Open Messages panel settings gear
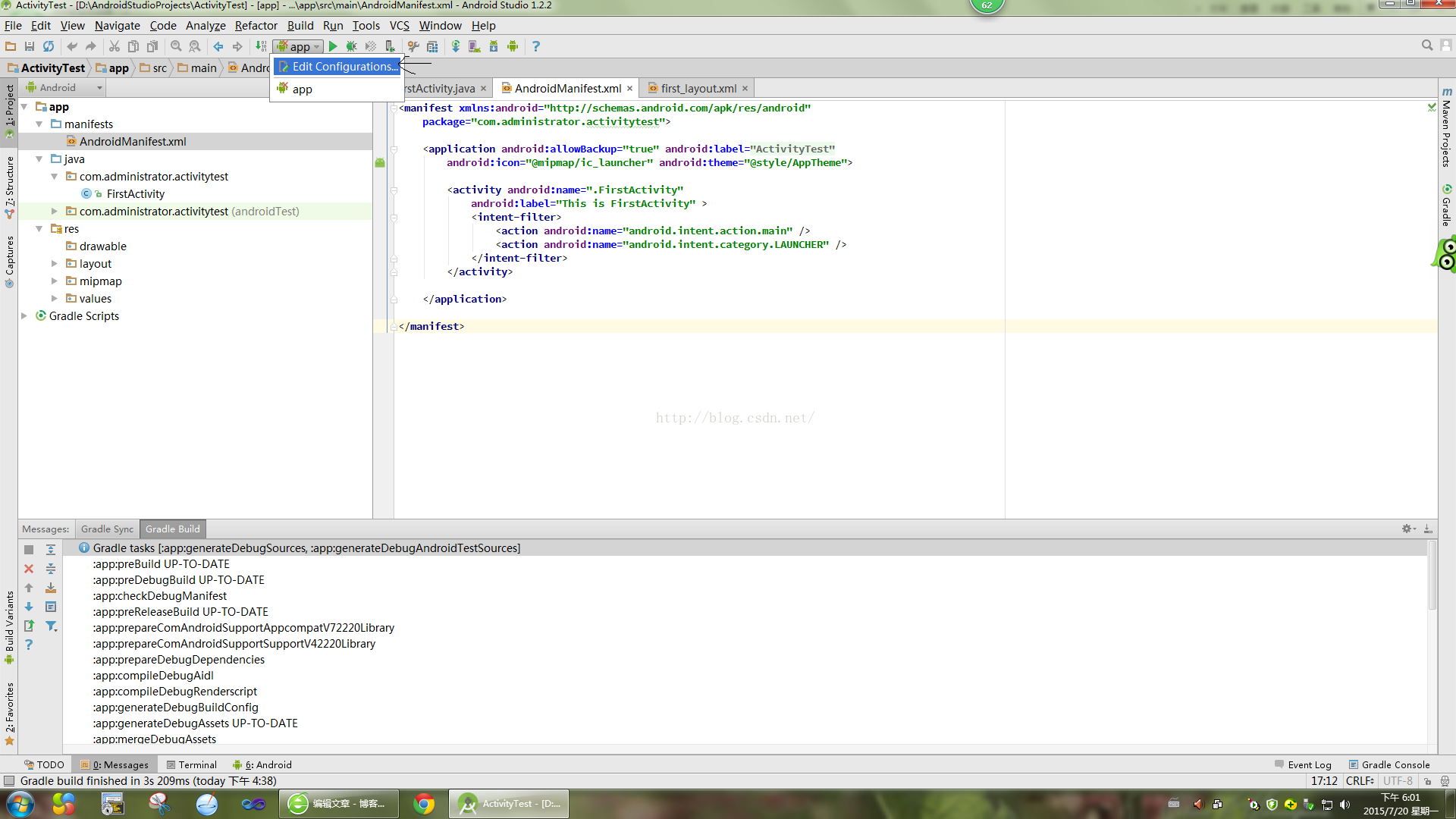 point(1408,529)
